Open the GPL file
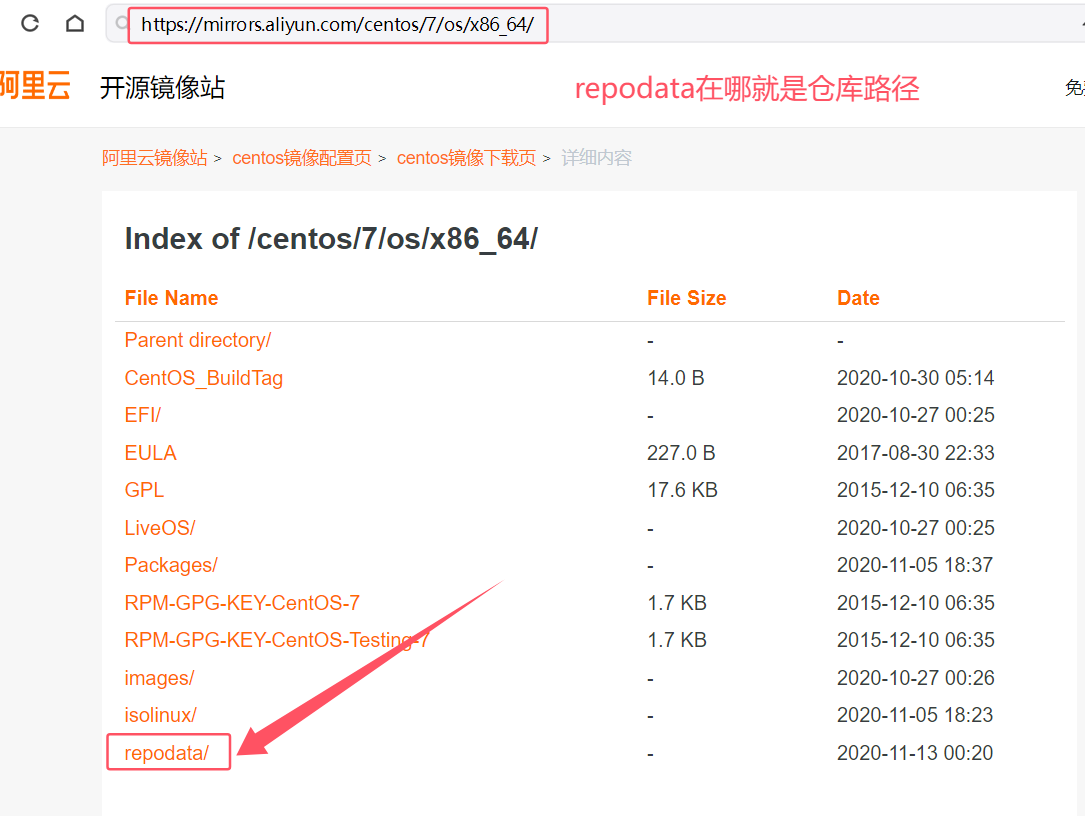 coord(144,490)
